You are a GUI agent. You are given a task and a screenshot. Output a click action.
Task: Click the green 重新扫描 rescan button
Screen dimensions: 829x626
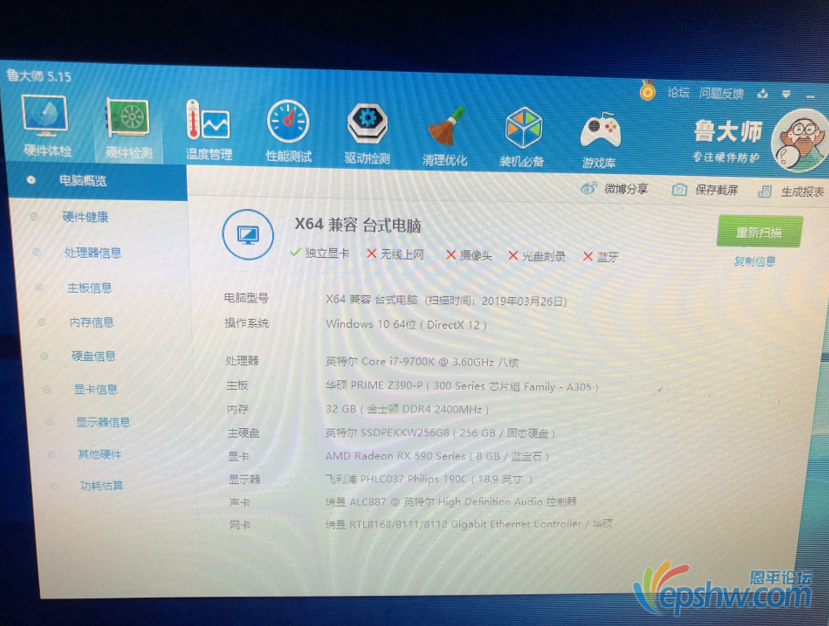pyautogui.click(x=759, y=232)
